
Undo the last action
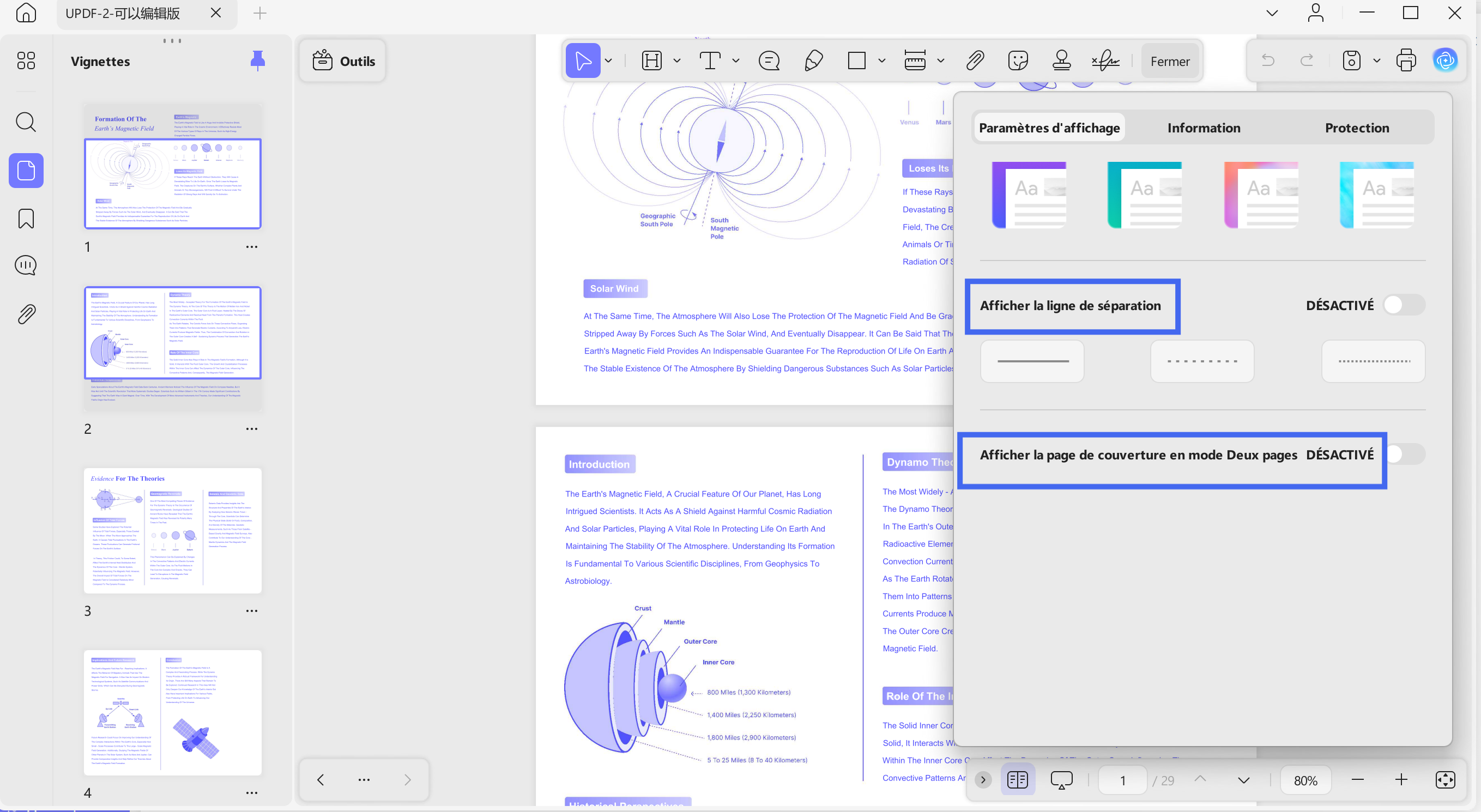[1268, 60]
